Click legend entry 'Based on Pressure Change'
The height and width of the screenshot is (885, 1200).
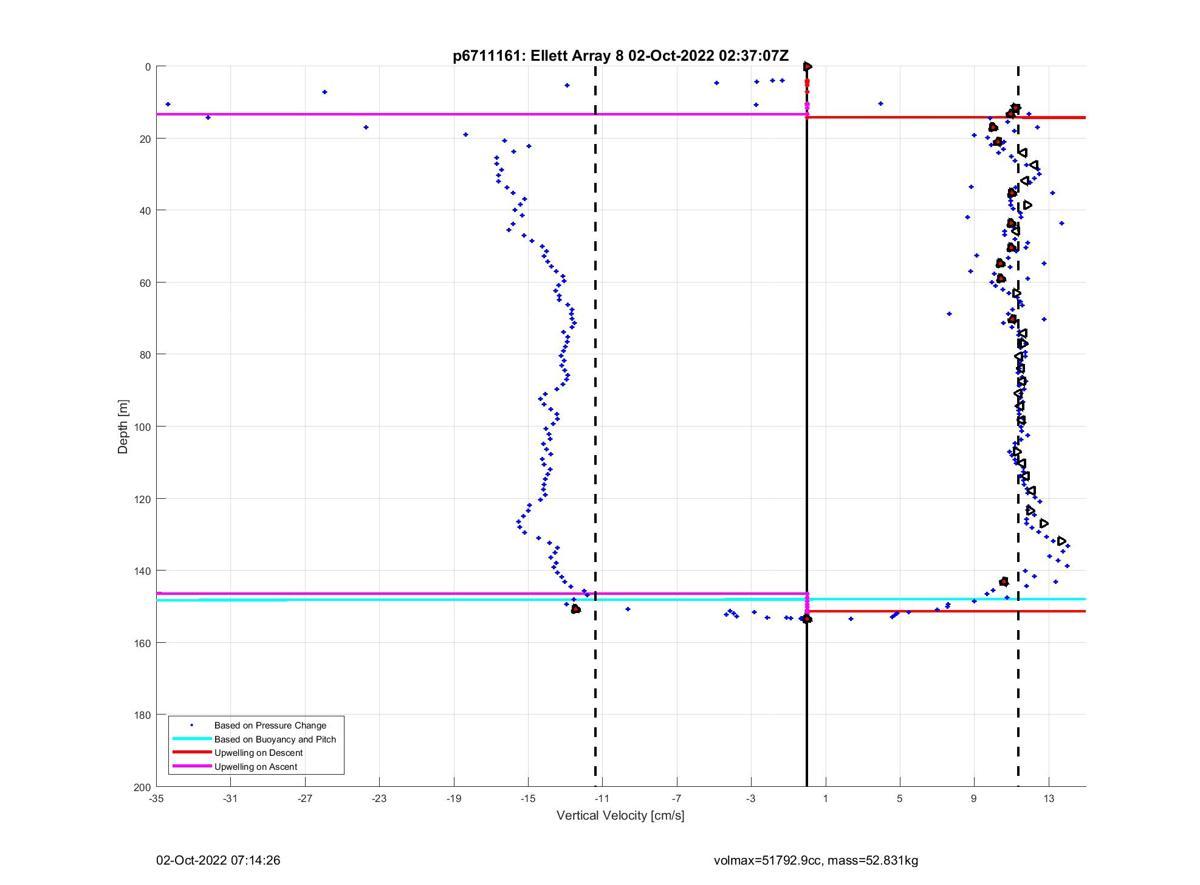pos(270,725)
